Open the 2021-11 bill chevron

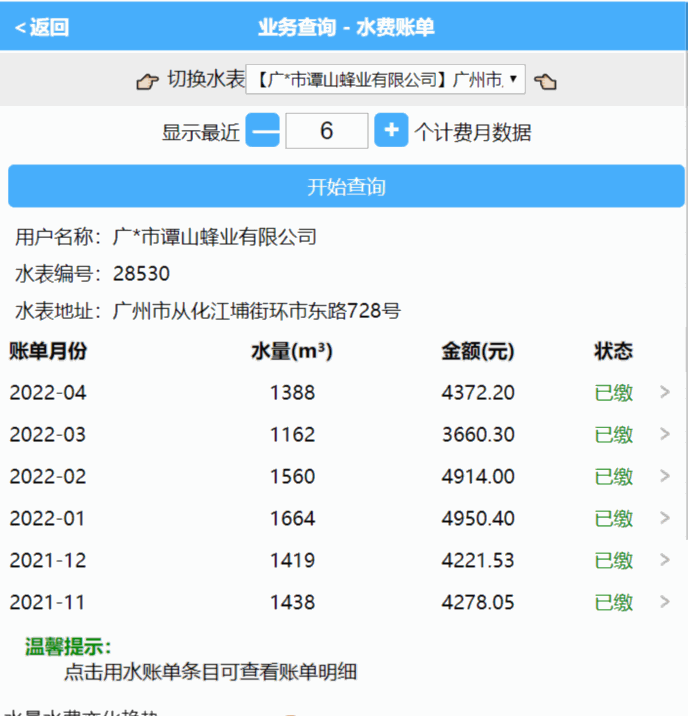665,603
